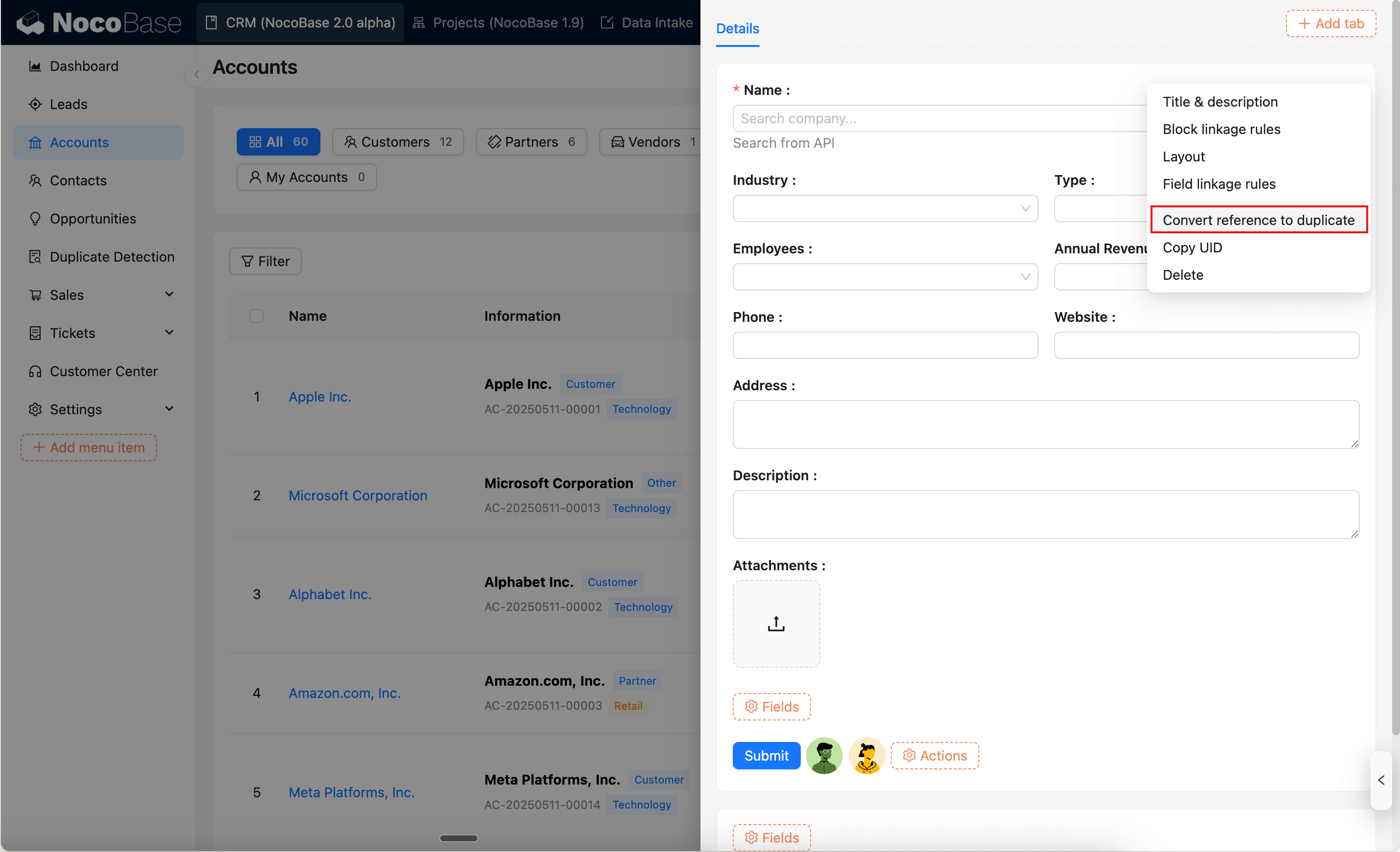This screenshot has height=852, width=1400.
Task: Click the NocoBase logo
Action: point(99,22)
